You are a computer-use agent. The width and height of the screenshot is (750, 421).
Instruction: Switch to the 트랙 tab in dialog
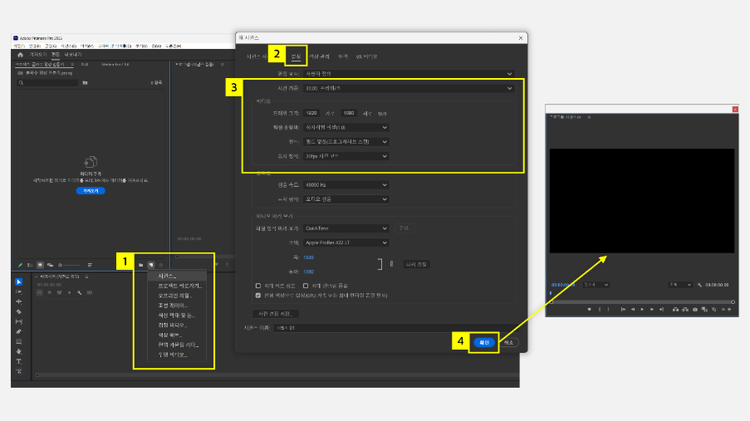[343, 56]
